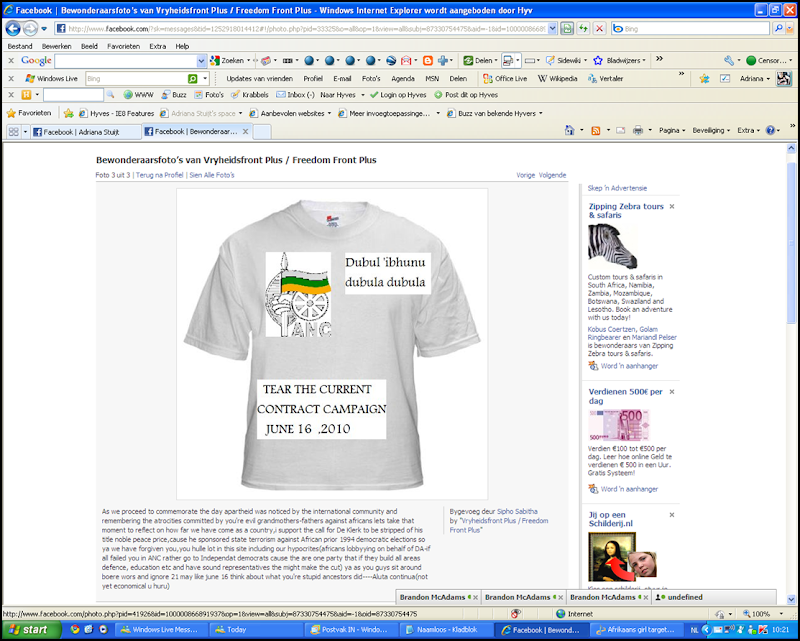Open the blank new tab button
Screen dimensions: 800x641
click(262, 132)
